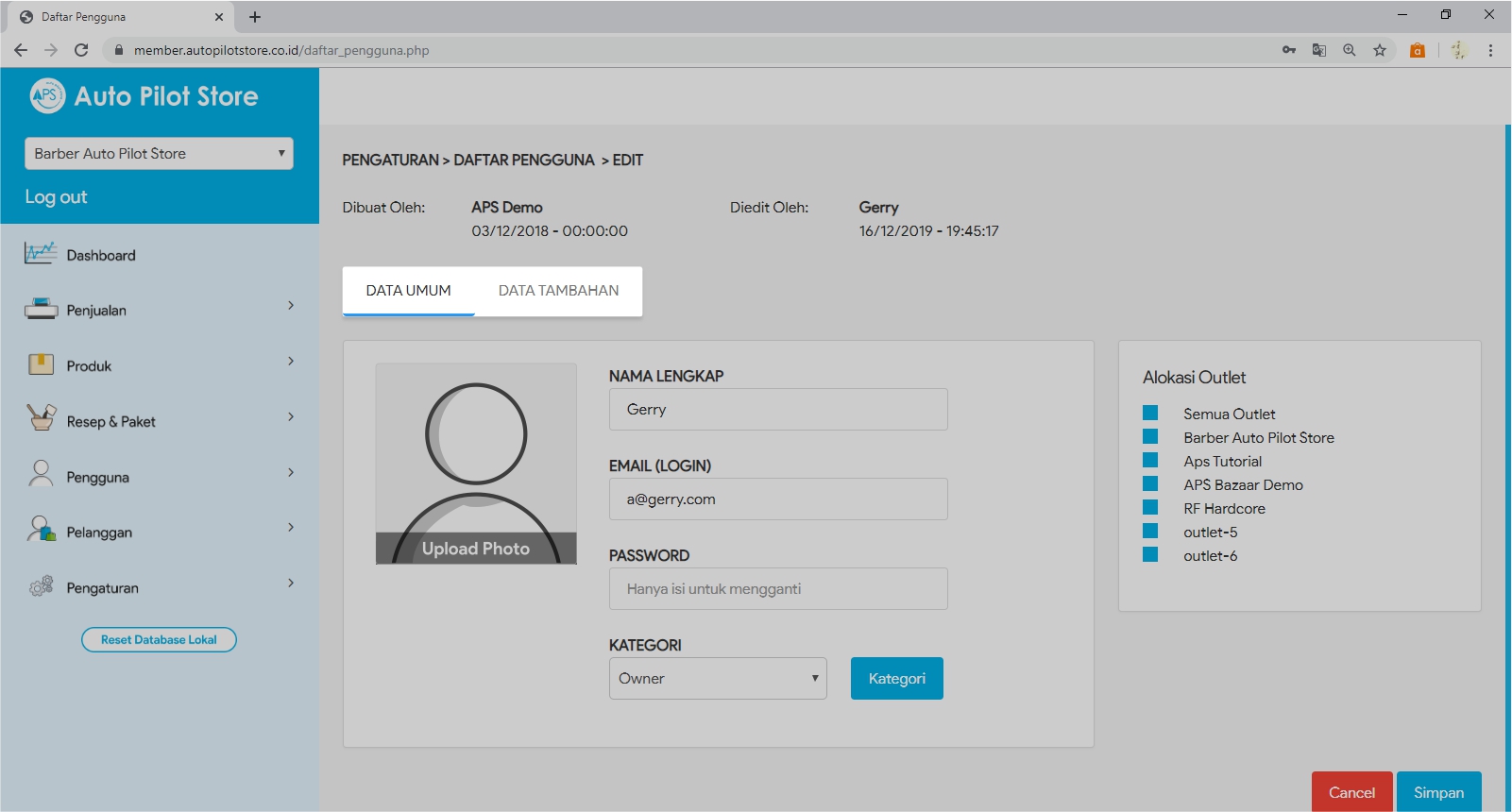Open the Kategori Owner dropdown
This screenshot has height=812, width=1512.
718,678
